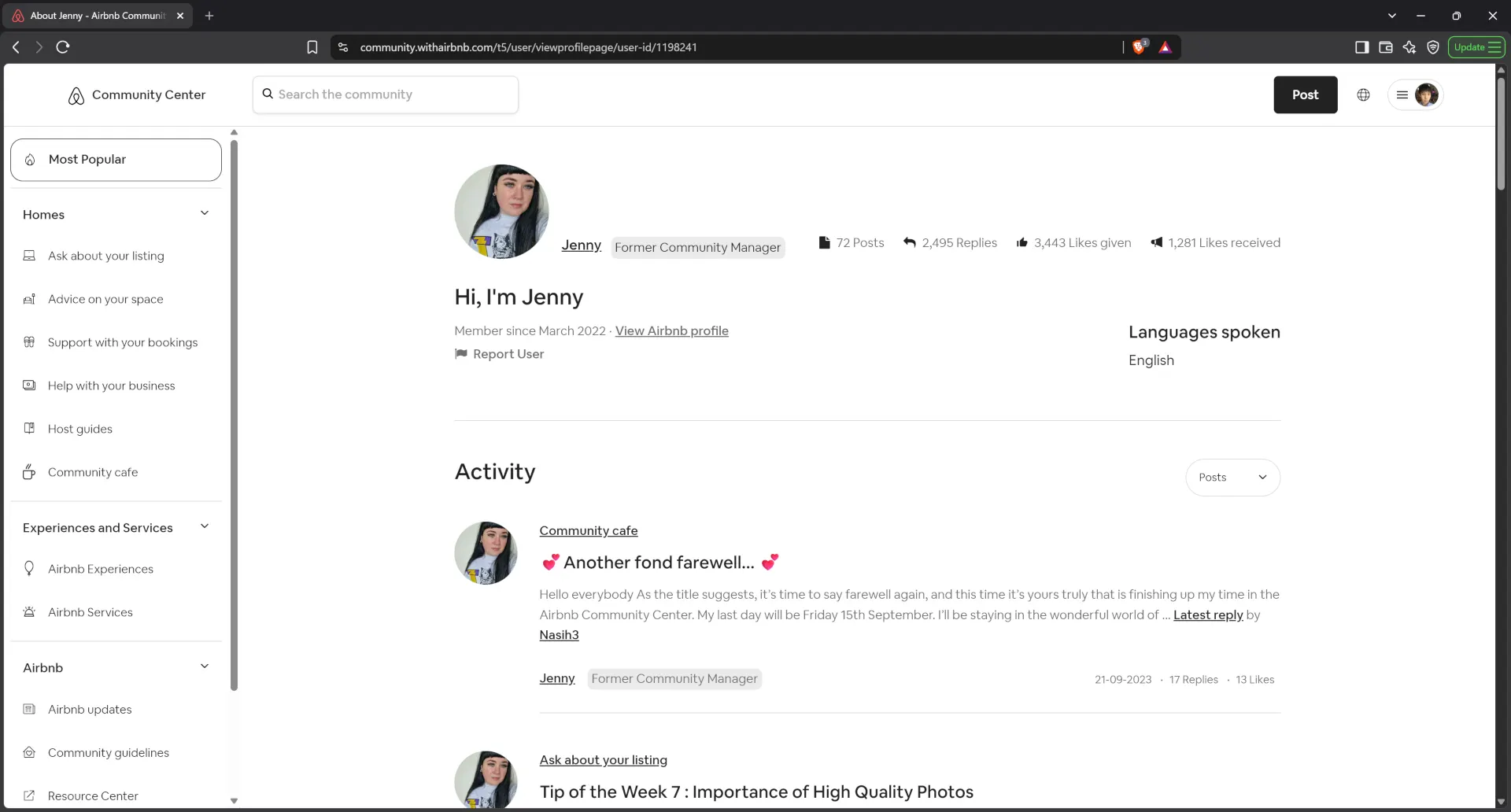Click the user avatar in header

(x=1426, y=94)
